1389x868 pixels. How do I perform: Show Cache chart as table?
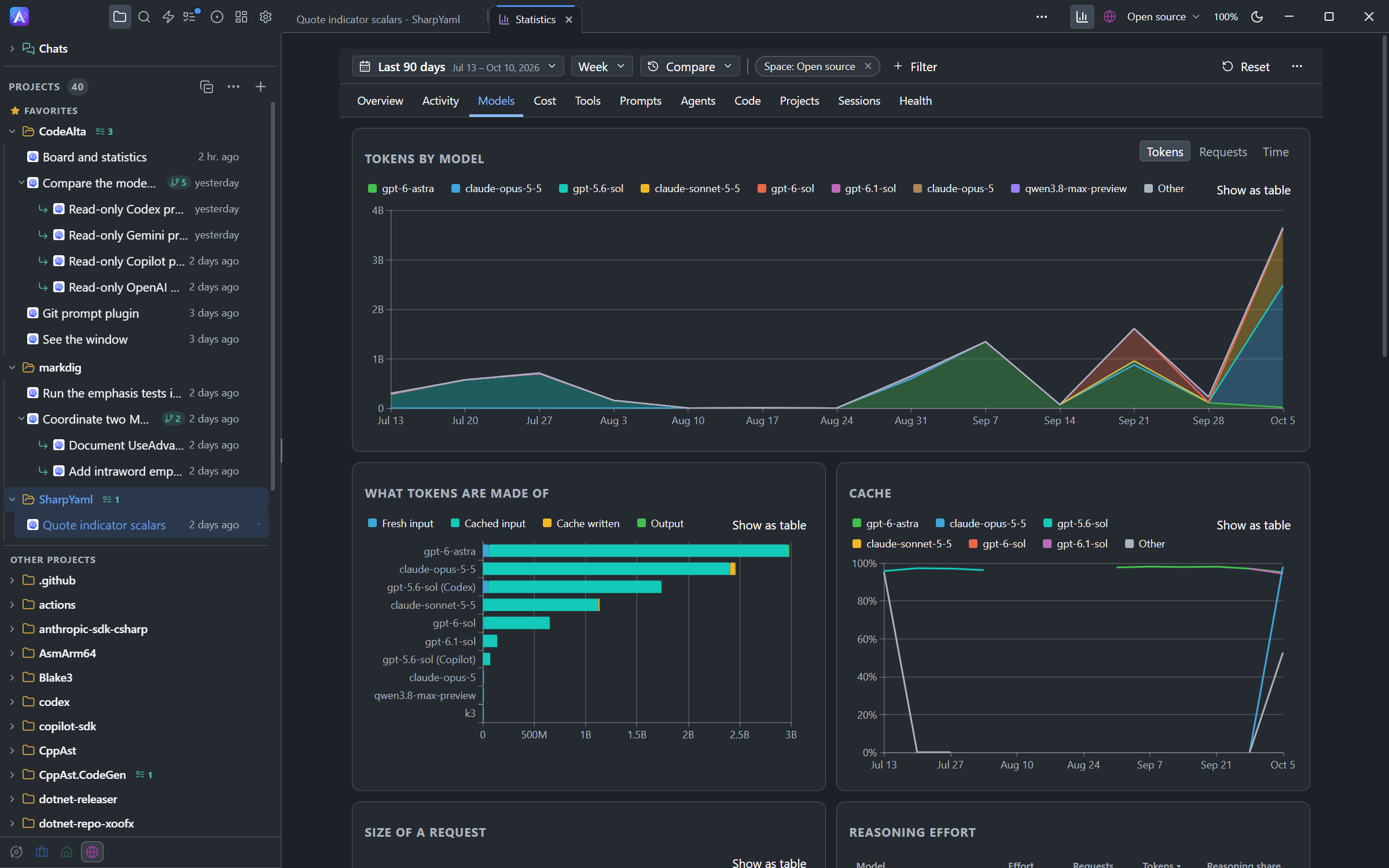(1254, 525)
